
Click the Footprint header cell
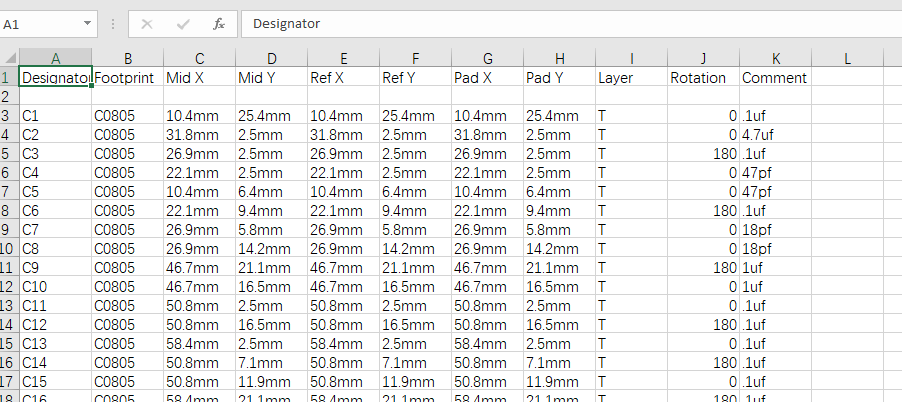127,77
